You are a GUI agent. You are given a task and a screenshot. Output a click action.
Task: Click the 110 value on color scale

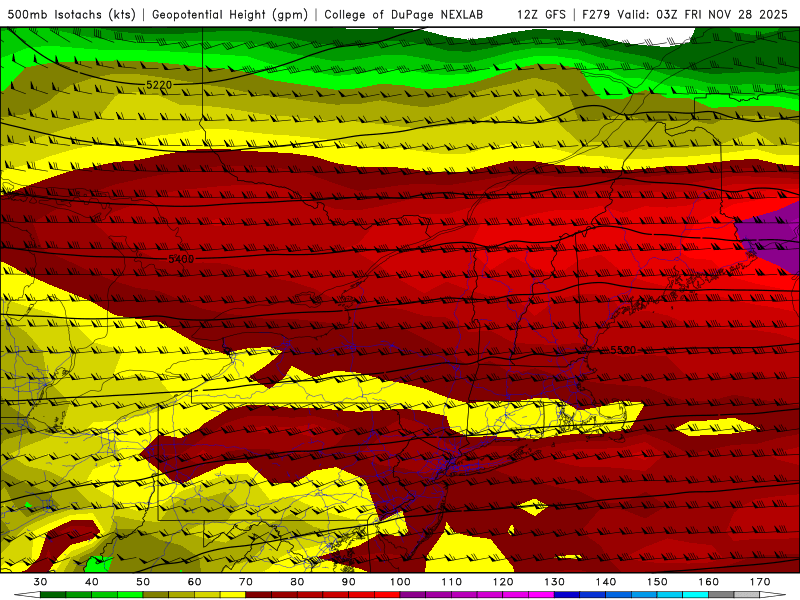pos(452,582)
